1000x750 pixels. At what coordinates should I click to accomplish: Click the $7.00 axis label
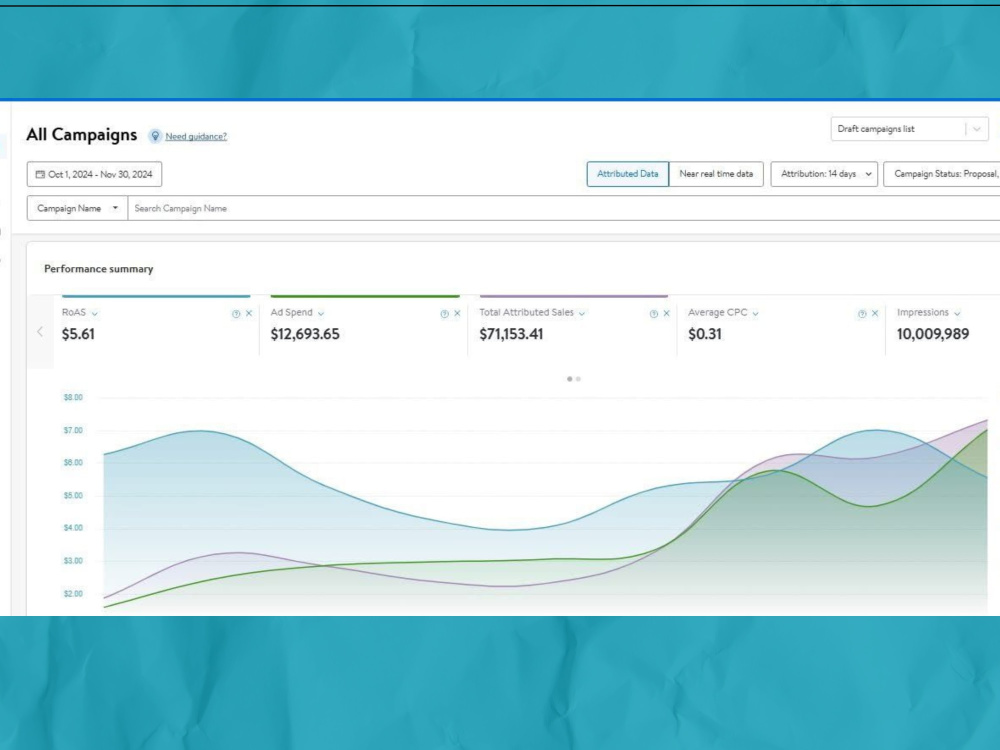pos(73,430)
